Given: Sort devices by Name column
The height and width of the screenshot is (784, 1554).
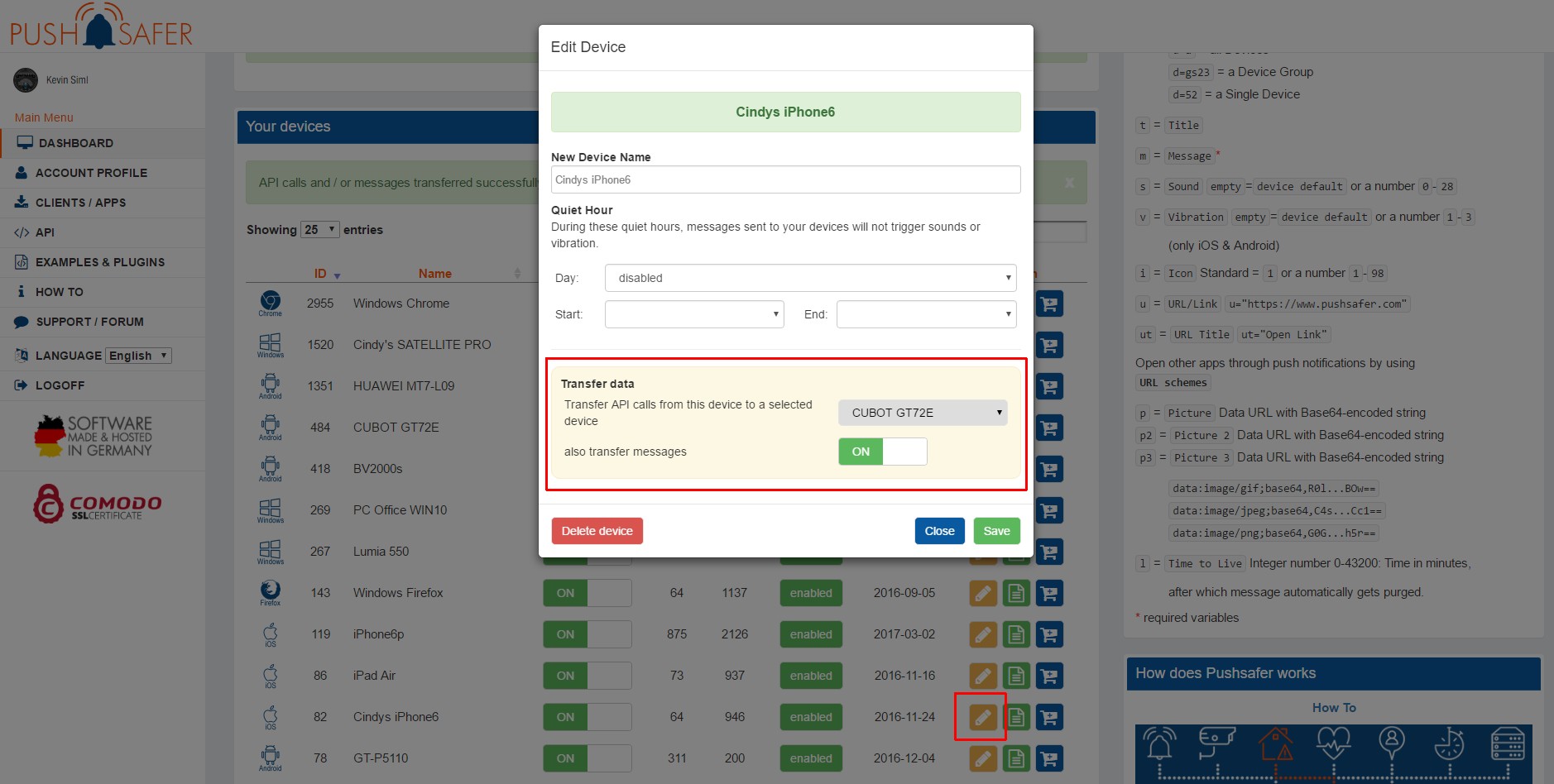Looking at the screenshot, I should [x=435, y=274].
